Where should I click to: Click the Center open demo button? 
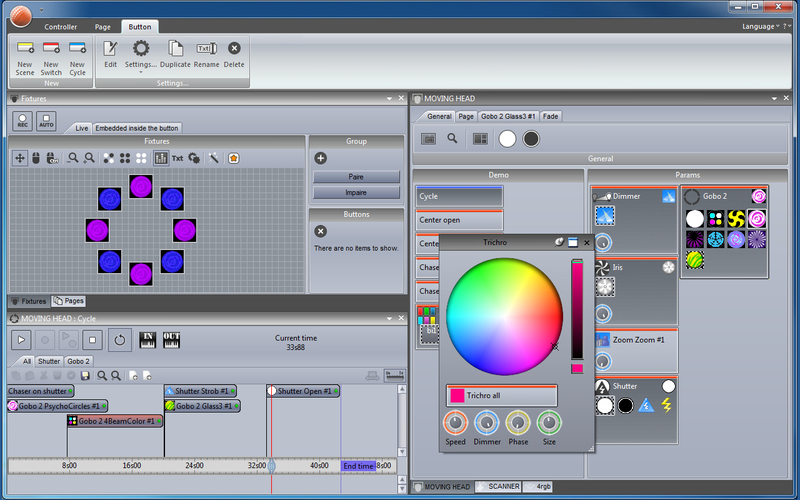click(x=459, y=220)
